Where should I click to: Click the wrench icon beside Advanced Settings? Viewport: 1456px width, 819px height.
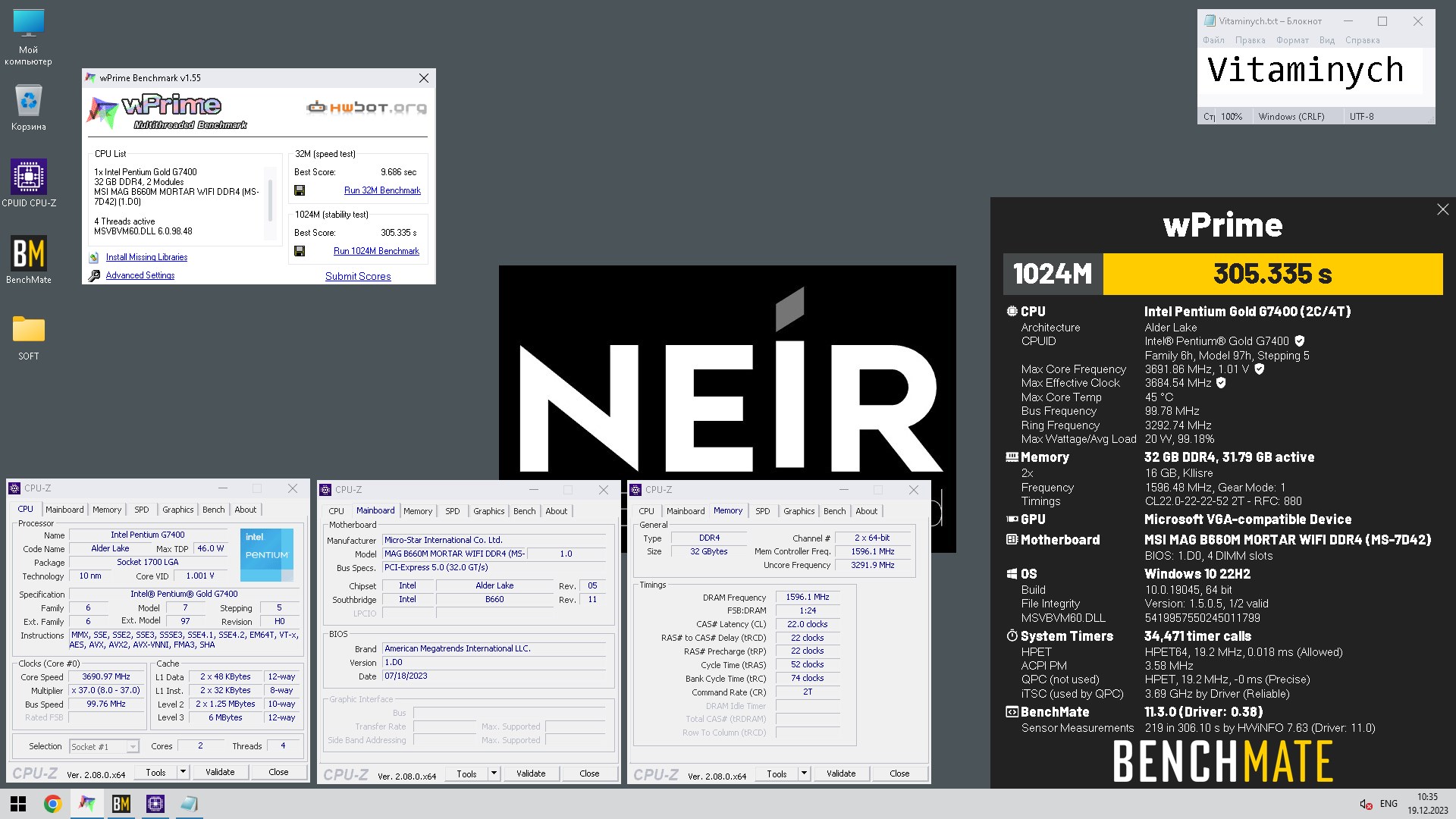94,276
